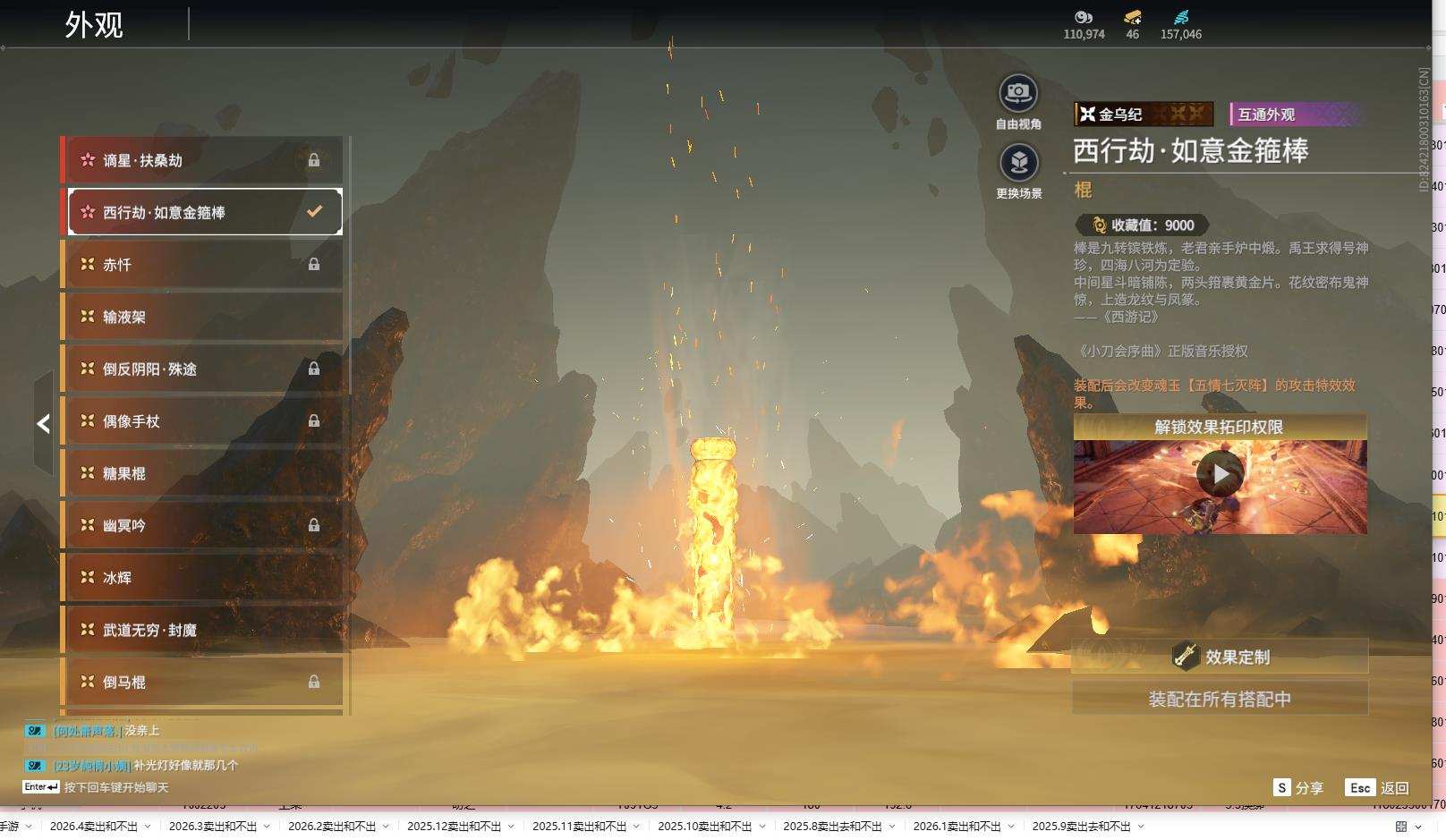The width and height of the screenshot is (1446, 840).
Task: Click the 自由视角 free camera icon
Action: (1017, 93)
